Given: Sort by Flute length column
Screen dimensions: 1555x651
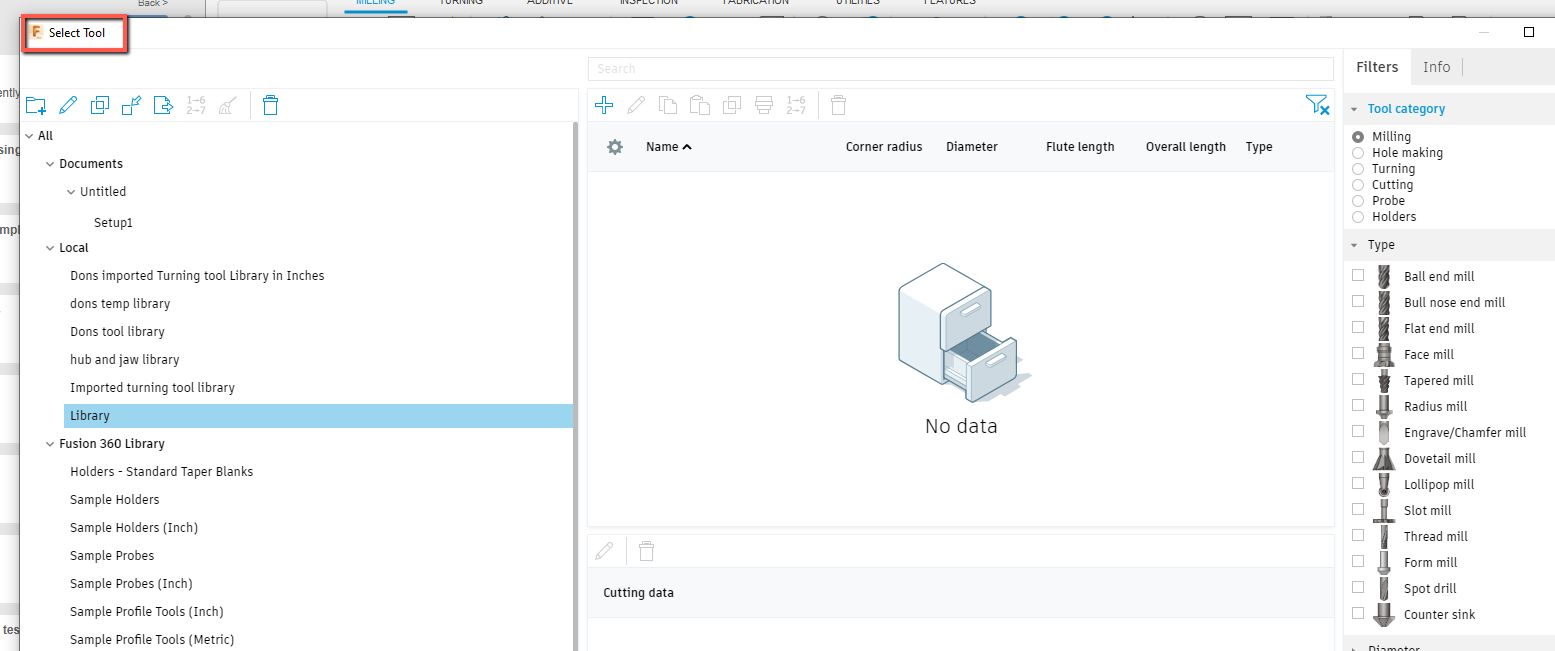Looking at the screenshot, I should click(x=1080, y=147).
